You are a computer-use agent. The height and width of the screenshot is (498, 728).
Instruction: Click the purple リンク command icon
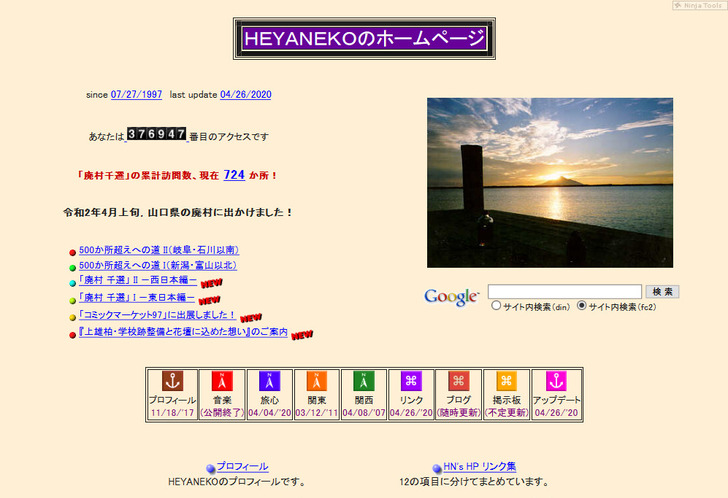pos(411,381)
